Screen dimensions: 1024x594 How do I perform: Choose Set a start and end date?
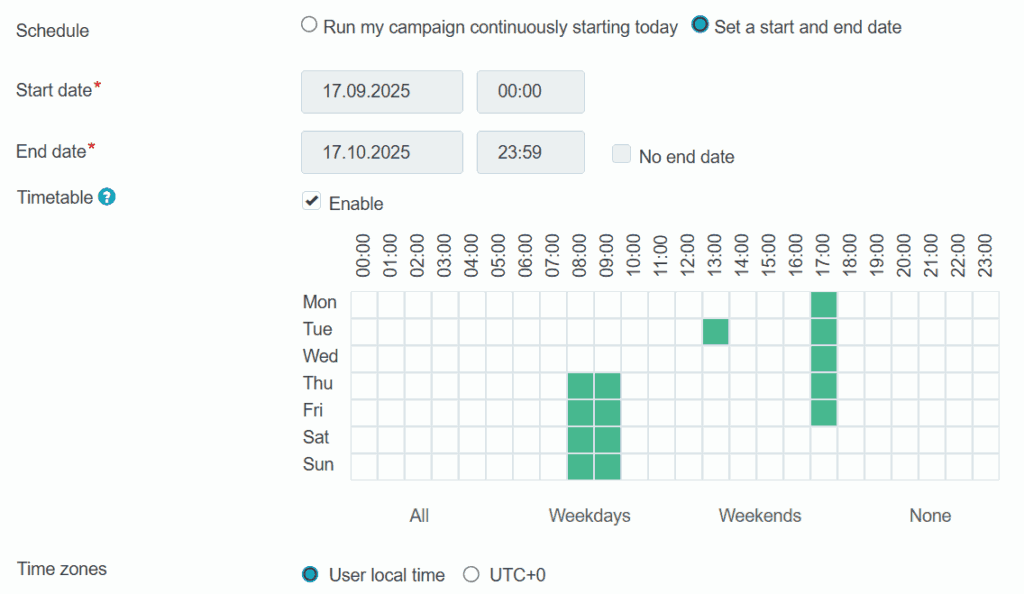700,26
